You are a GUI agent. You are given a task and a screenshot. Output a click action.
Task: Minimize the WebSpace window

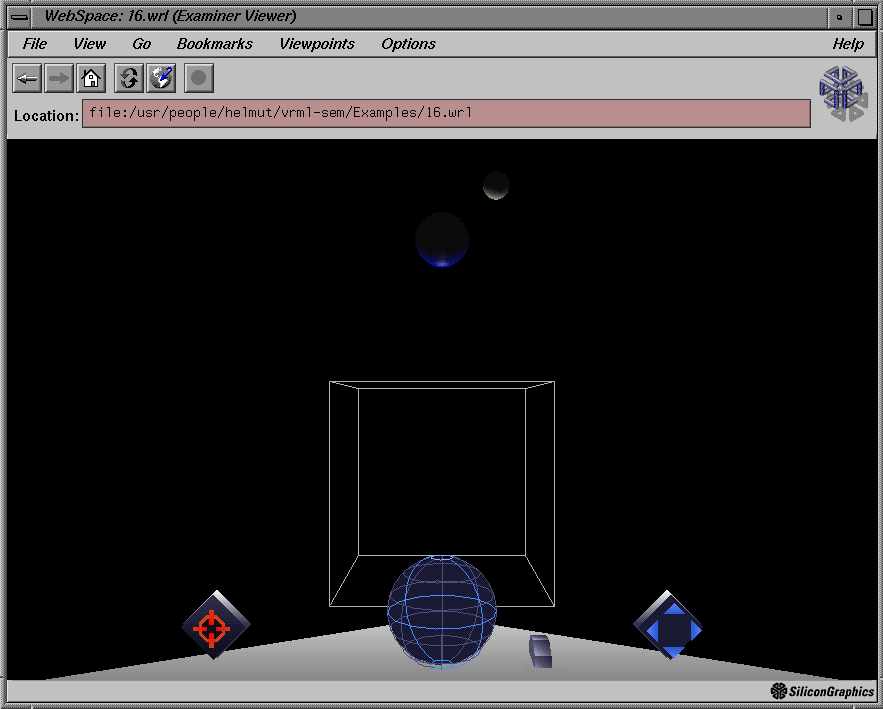[839, 17]
